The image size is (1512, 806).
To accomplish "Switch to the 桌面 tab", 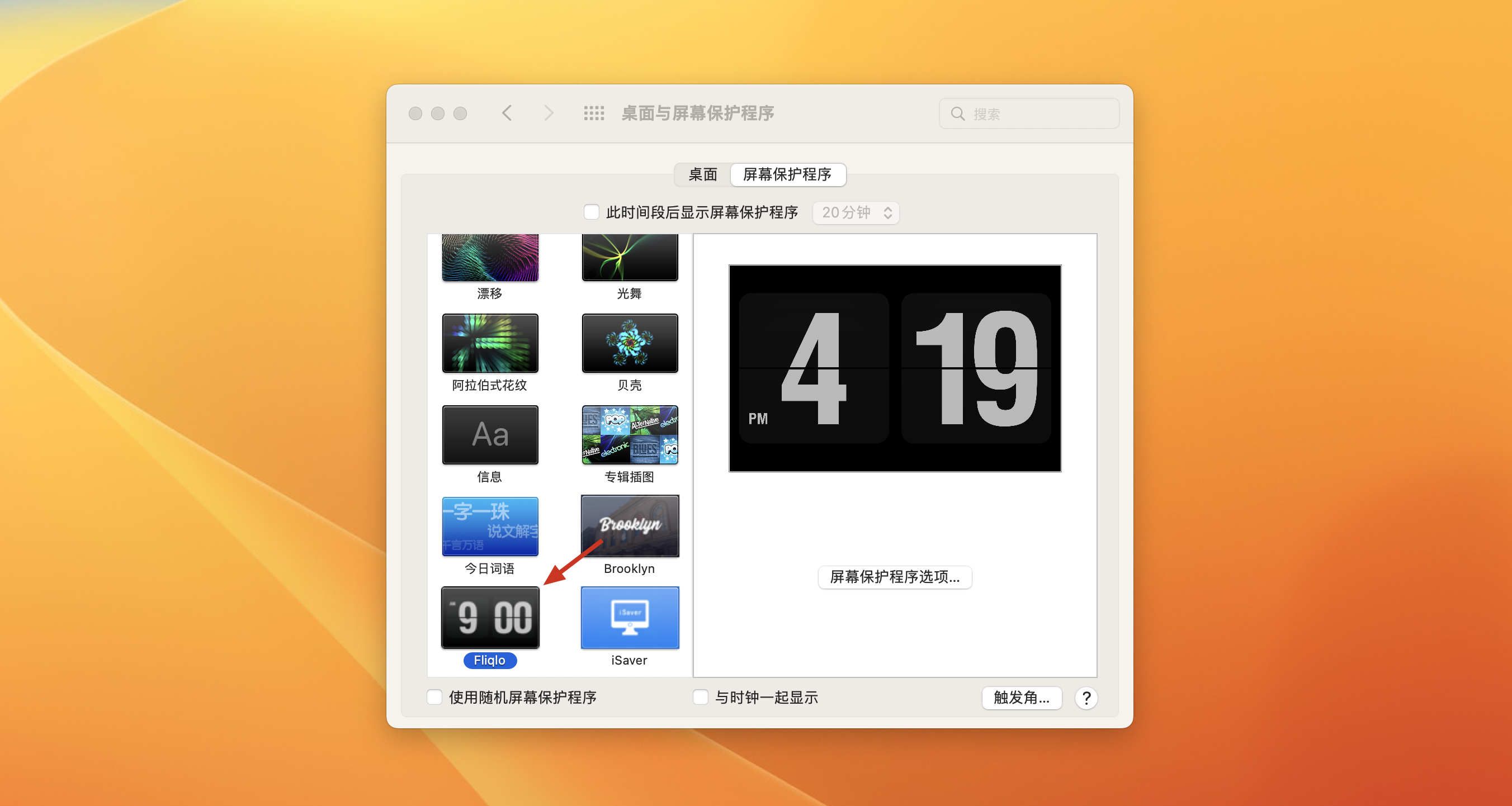I will (x=702, y=175).
